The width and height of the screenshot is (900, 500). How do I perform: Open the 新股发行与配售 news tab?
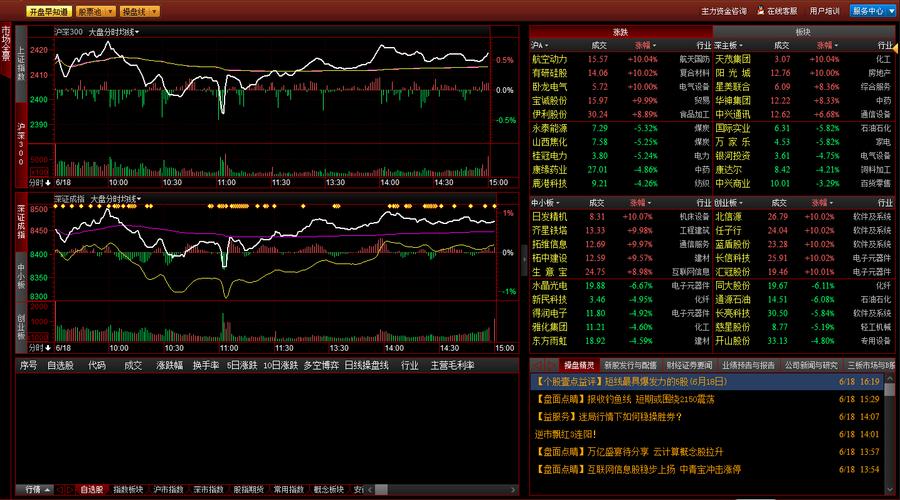pos(631,365)
